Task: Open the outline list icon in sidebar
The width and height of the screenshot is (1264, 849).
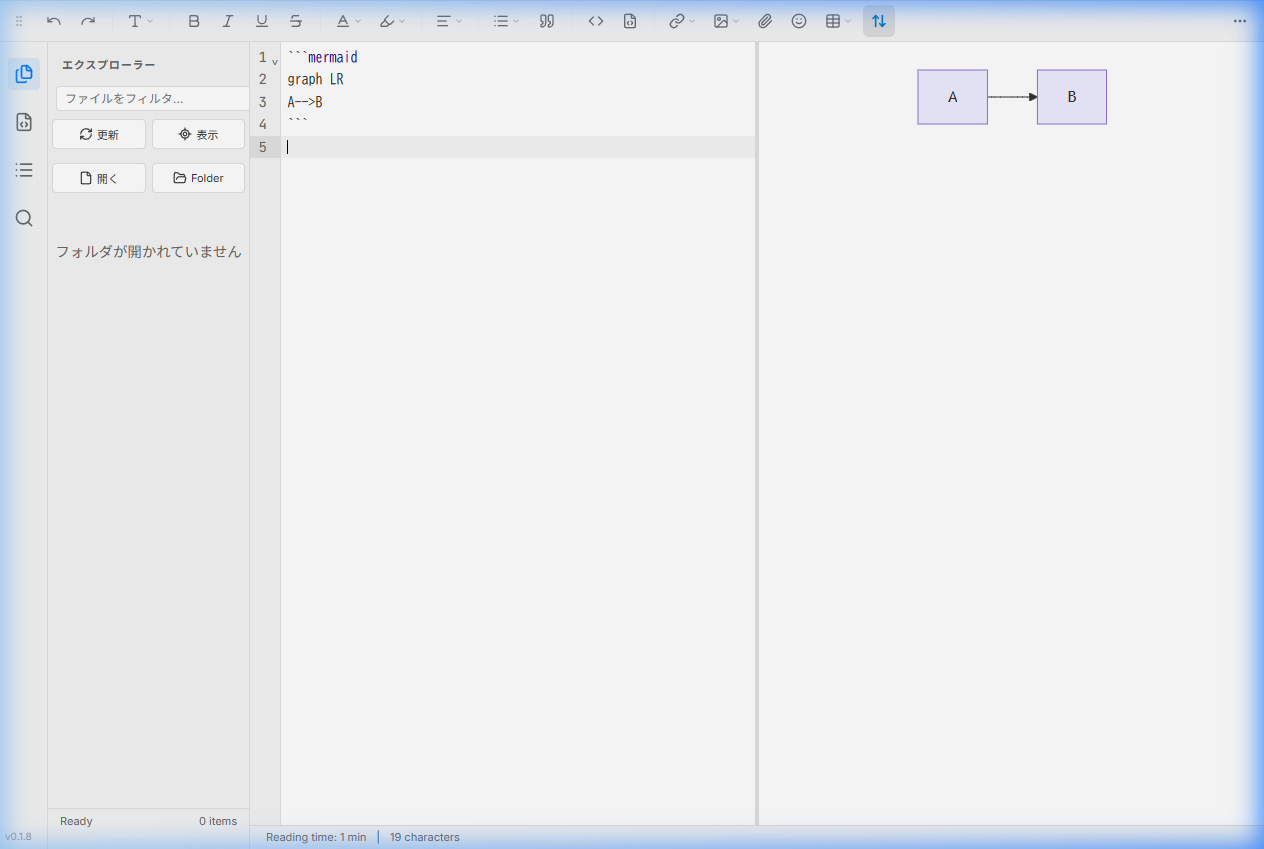Action: [x=24, y=170]
